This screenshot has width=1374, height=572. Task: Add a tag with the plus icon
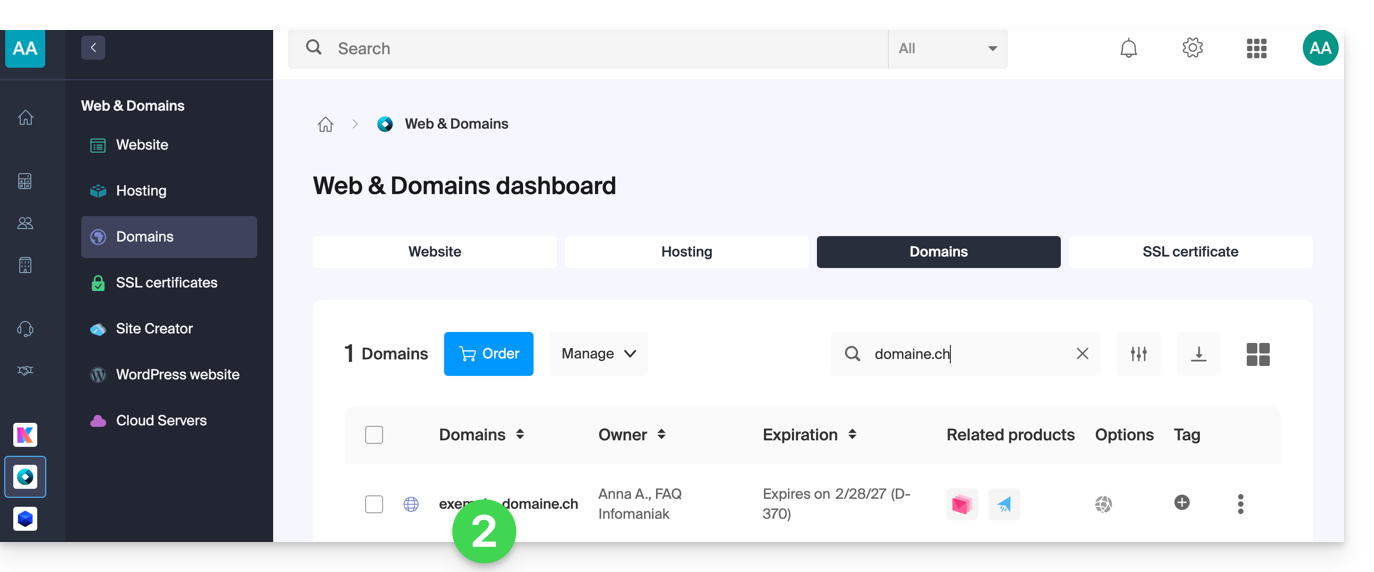coord(1182,503)
